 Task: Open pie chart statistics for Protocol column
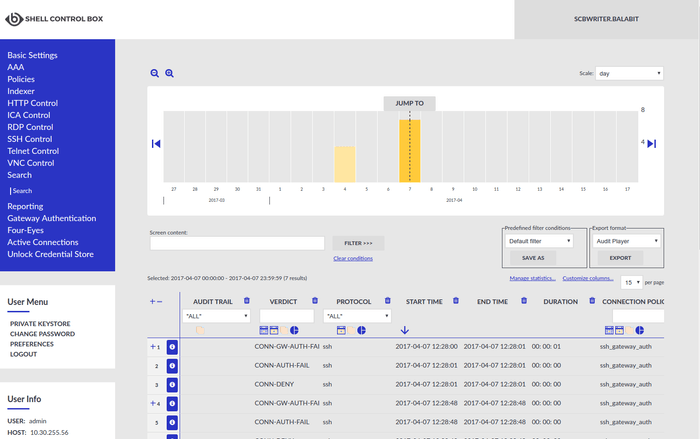point(361,330)
